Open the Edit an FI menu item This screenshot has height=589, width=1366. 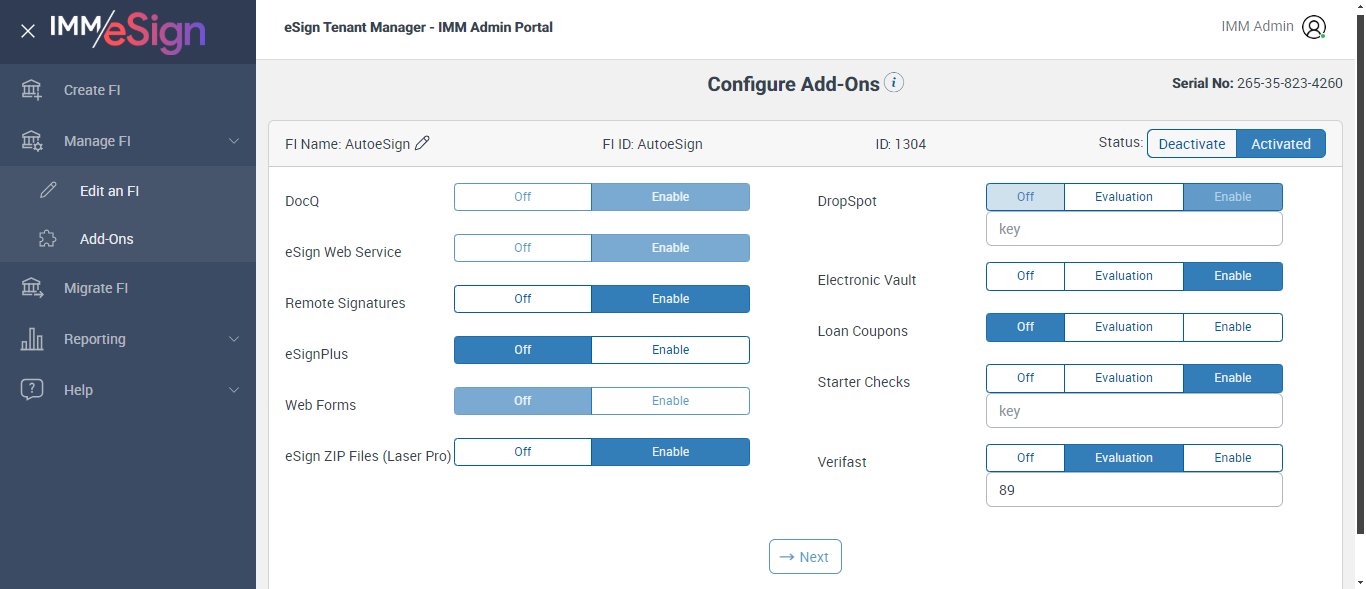point(109,191)
